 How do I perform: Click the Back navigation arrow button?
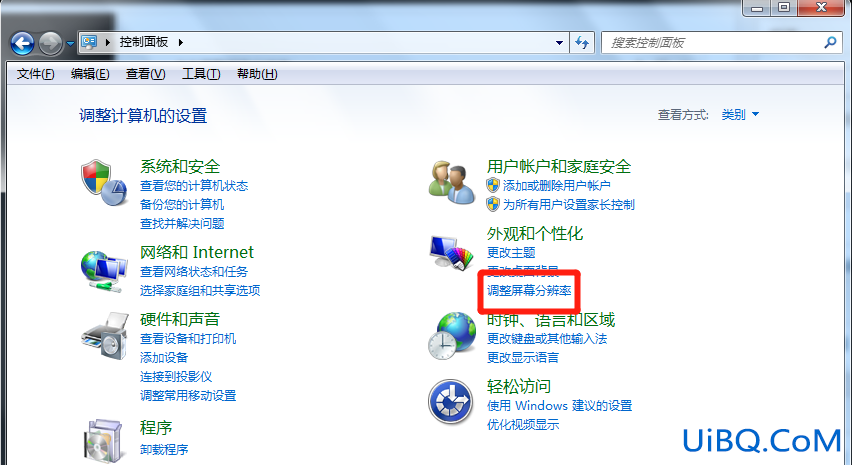point(22,43)
